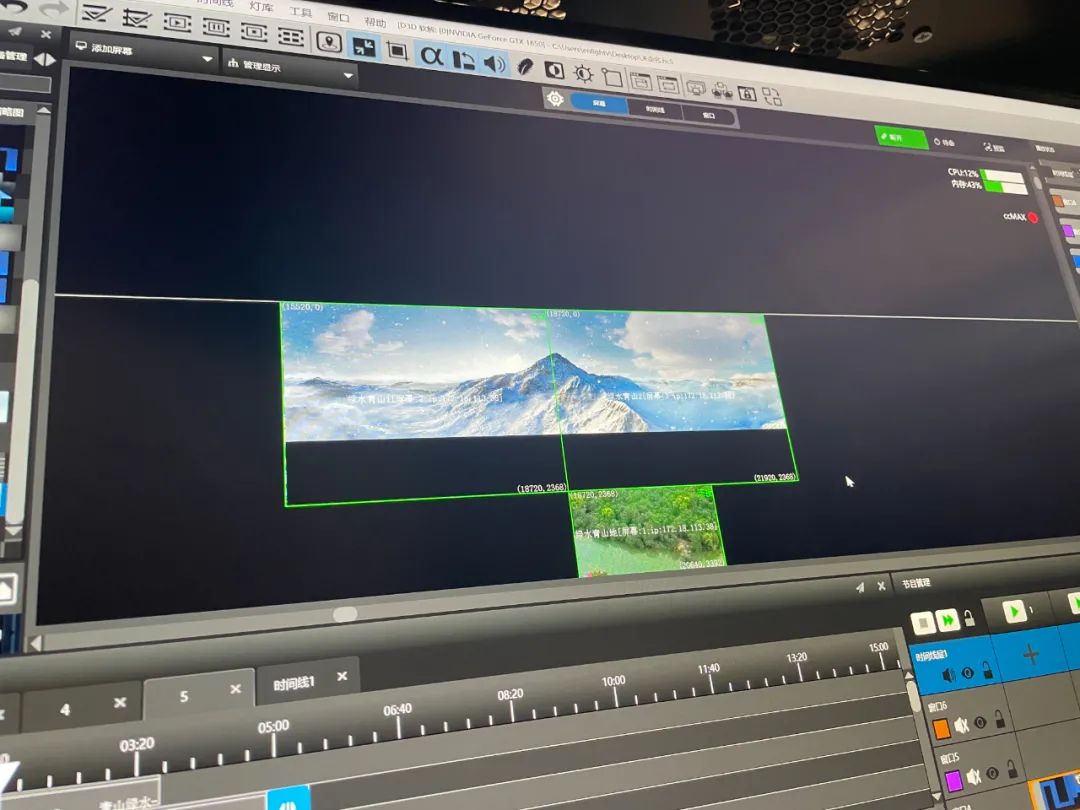
Task: Click the green 断开 connection button
Action: tap(900, 137)
